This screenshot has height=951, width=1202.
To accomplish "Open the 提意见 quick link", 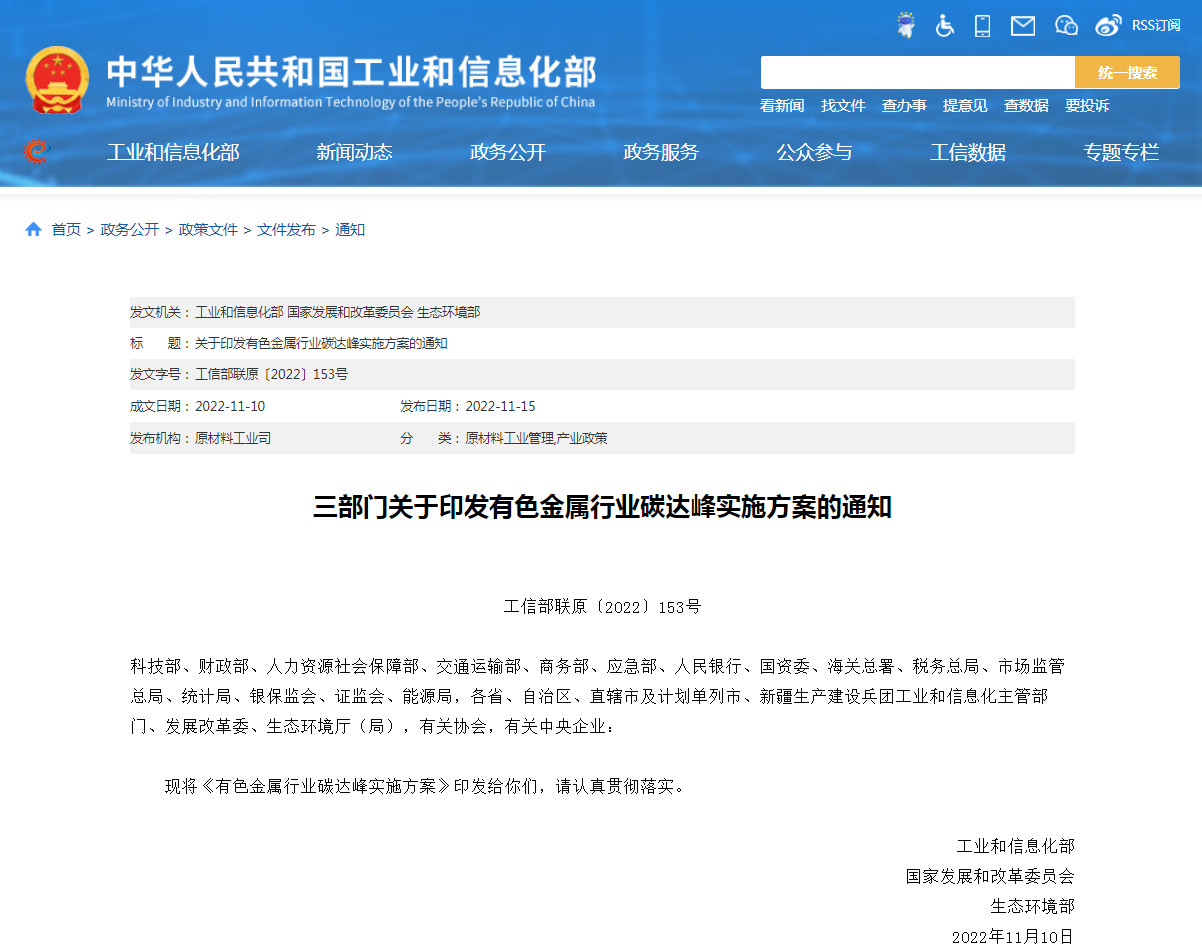I will coord(965,105).
